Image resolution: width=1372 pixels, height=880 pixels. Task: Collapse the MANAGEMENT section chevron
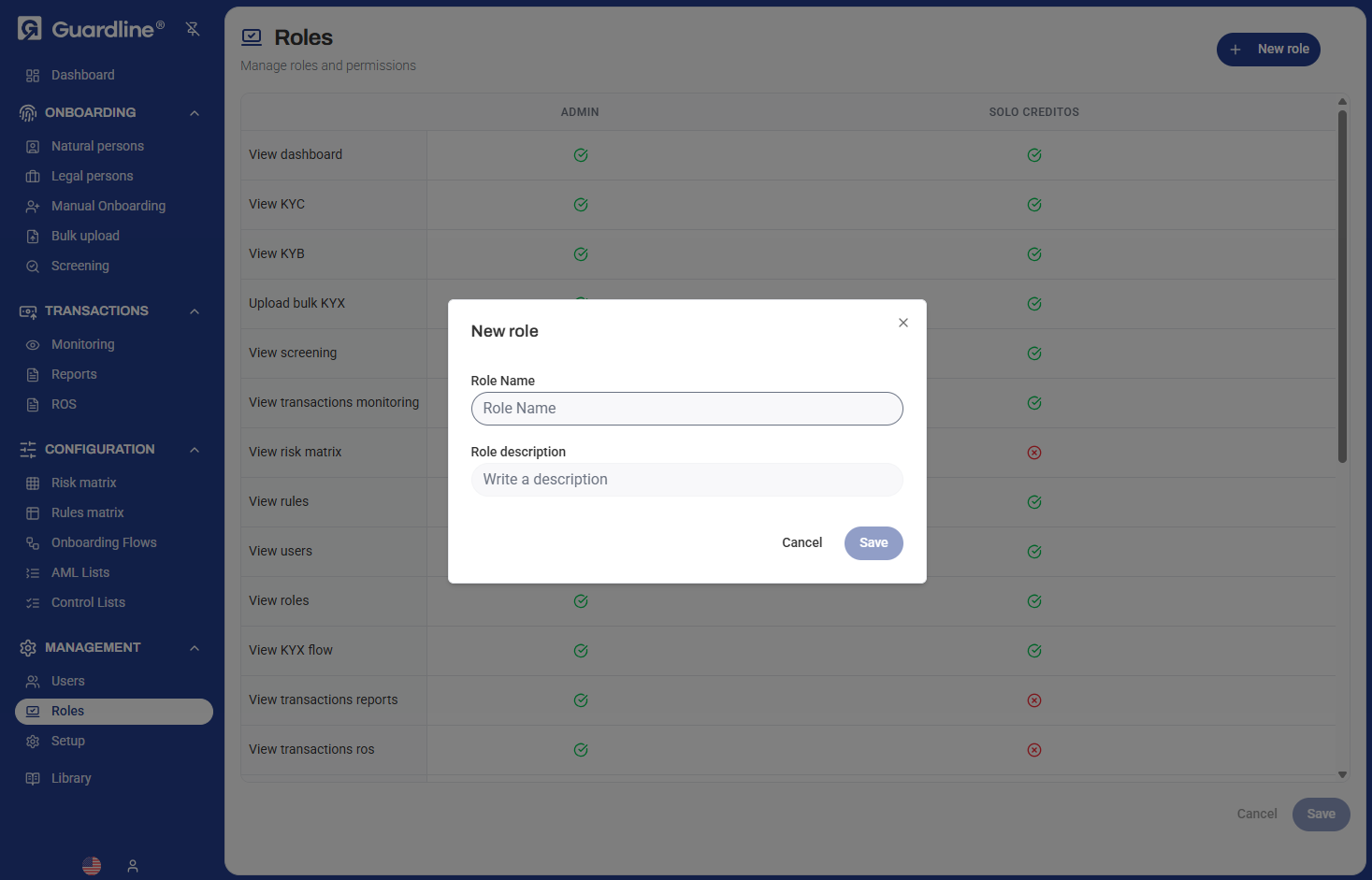coord(195,648)
